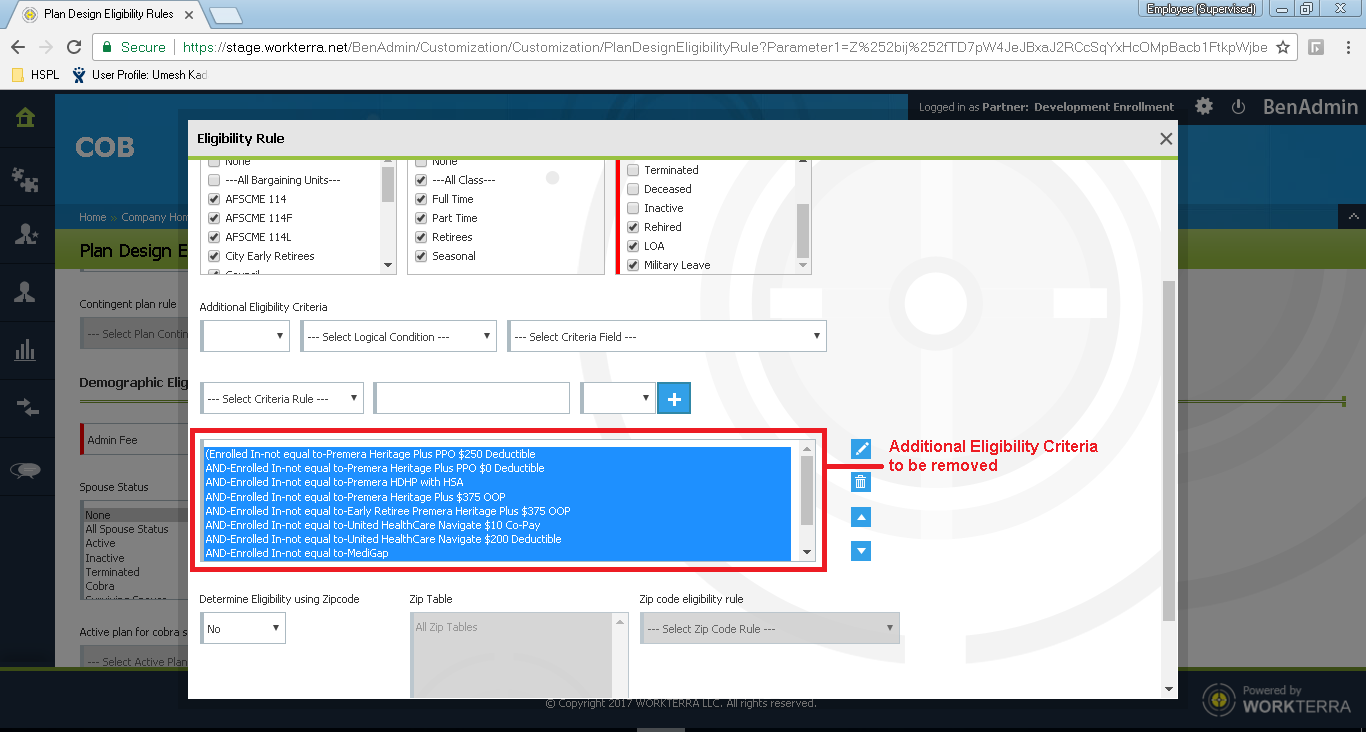Open the chat bubble sidebar icon
The height and width of the screenshot is (732, 1366).
click(26, 469)
